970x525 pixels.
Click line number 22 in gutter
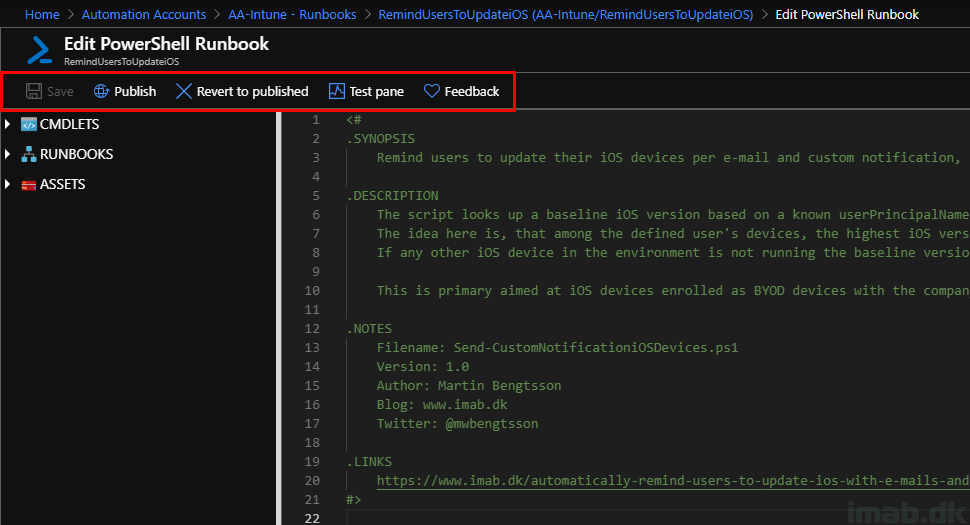click(312, 518)
